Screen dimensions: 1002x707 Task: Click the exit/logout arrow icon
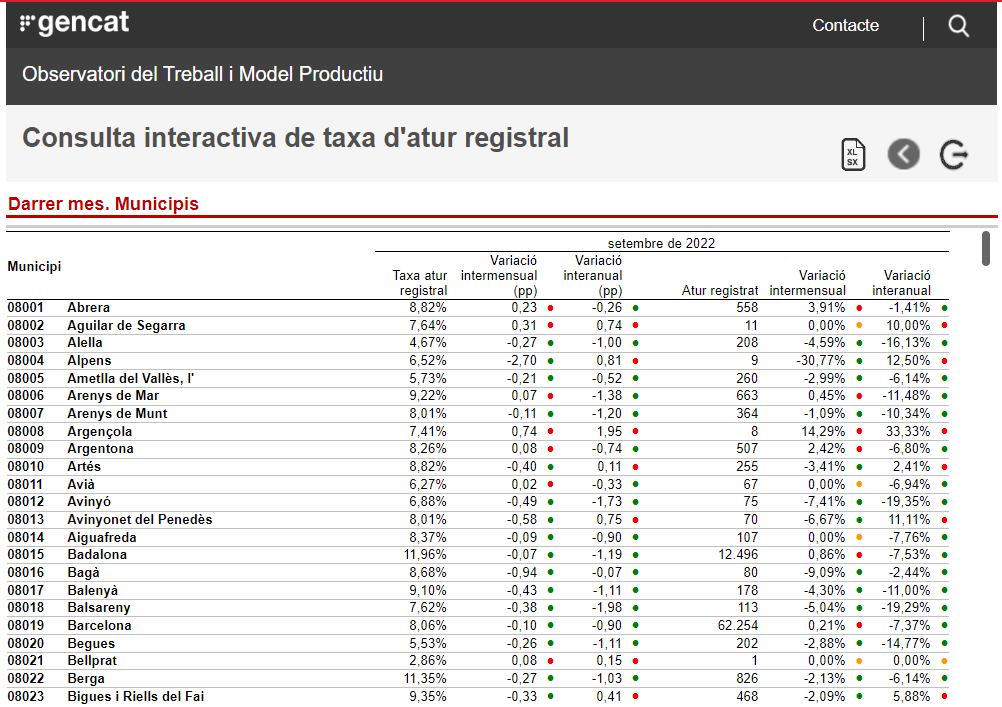click(953, 154)
